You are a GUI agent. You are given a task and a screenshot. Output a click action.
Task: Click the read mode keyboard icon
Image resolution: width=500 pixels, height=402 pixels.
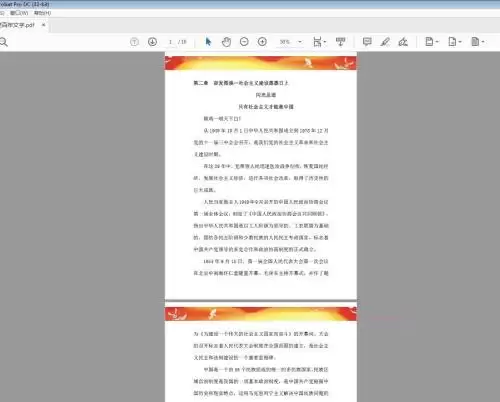(340, 42)
